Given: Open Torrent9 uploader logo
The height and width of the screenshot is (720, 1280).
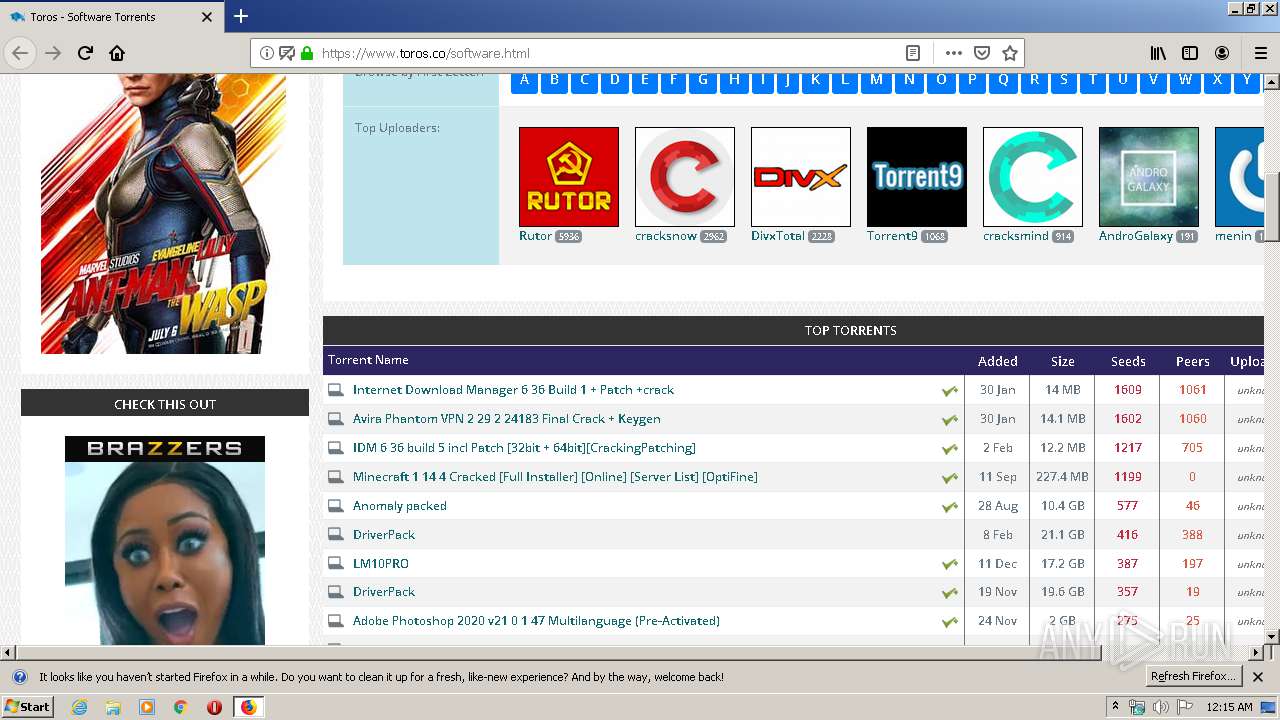Looking at the screenshot, I should (x=917, y=177).
